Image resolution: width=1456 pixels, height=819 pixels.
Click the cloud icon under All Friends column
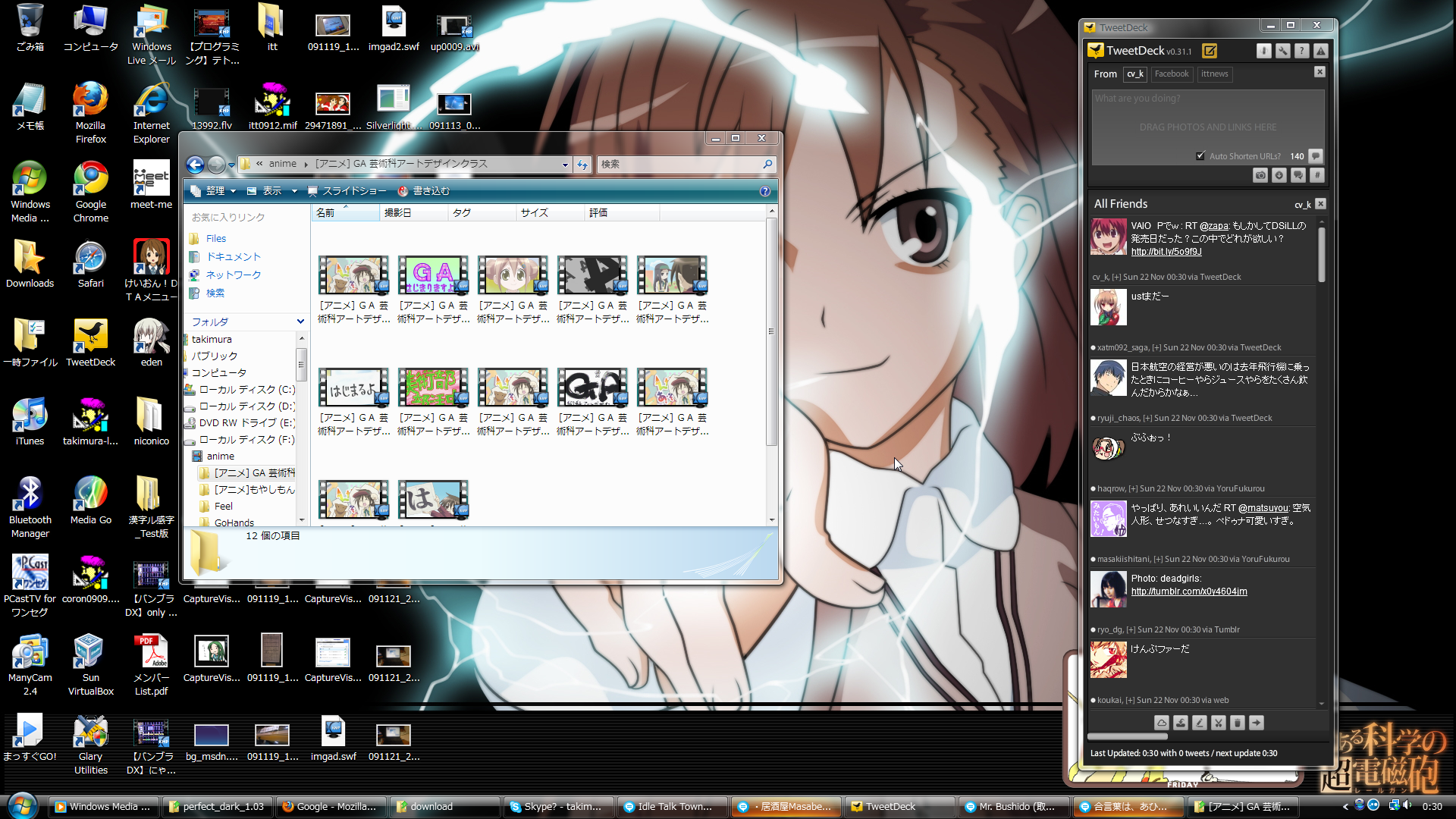[x=1161, y=723]
